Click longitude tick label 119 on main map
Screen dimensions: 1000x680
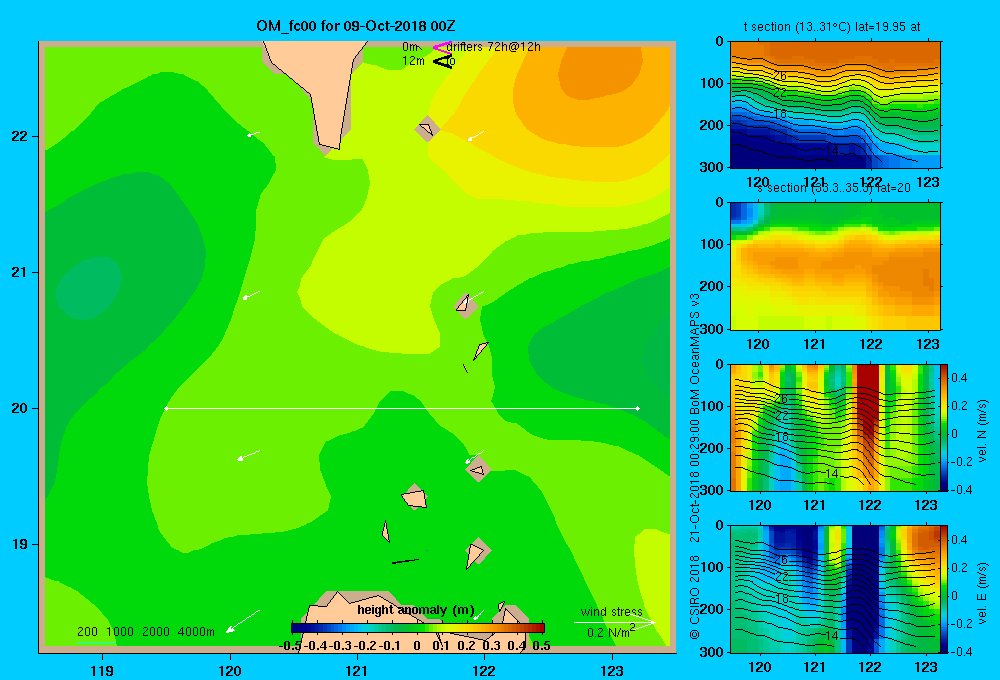(x=102, y=671)
